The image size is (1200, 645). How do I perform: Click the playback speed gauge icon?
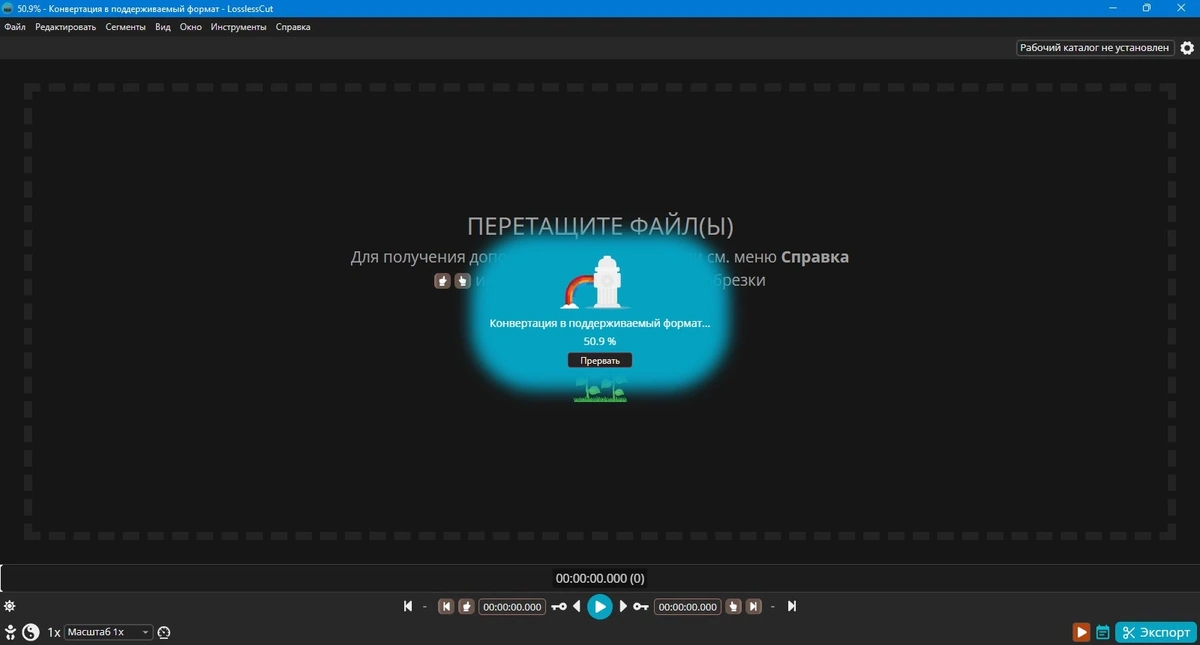point(164,632)
